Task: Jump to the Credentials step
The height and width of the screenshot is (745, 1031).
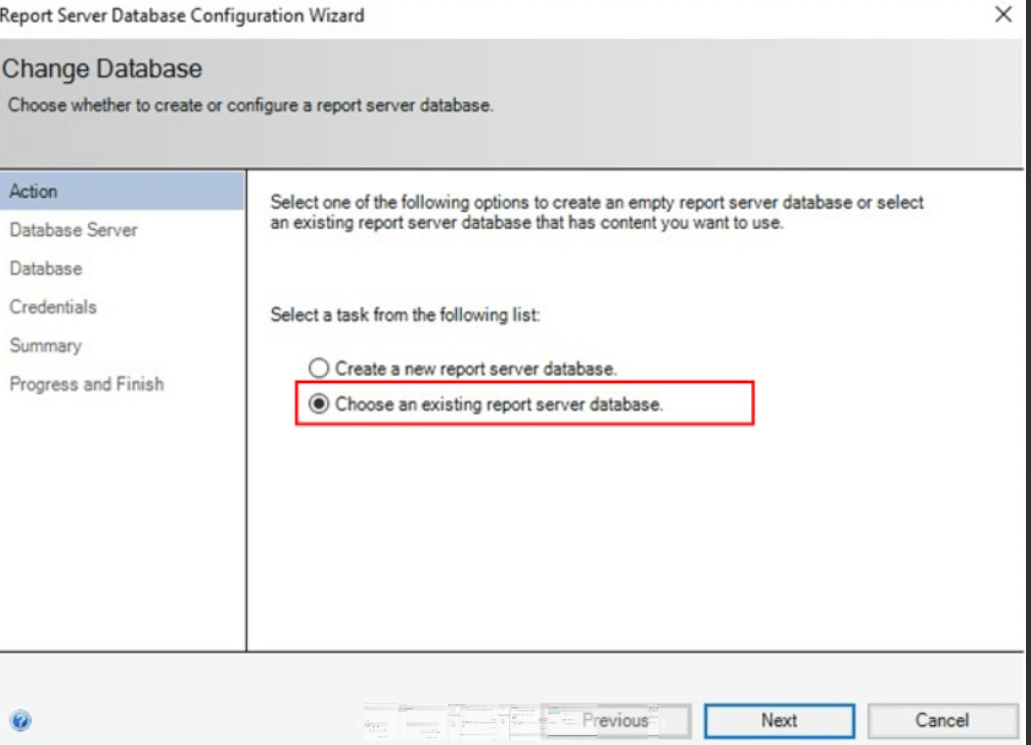Action: pyautogui.click(x=53, y=307)
